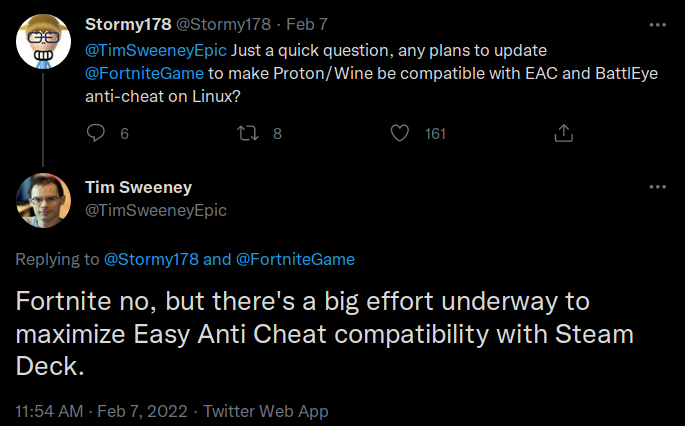685x426 pixels.
Task: Click the Twitter Web App source label
Action: [266, 411]
